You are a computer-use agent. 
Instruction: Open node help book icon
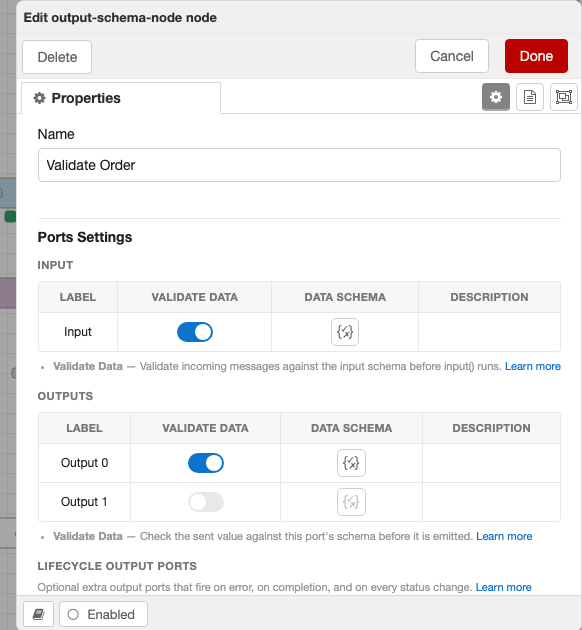[x=39, y=614]
